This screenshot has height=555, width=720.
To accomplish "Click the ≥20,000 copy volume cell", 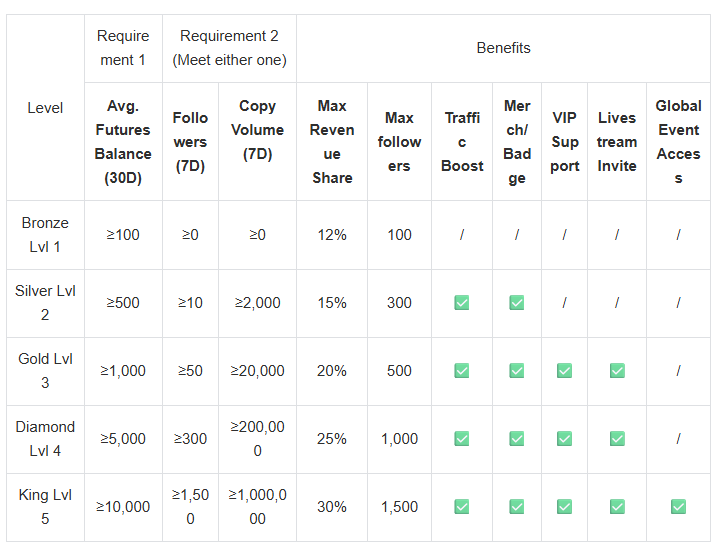I will coord(257,371).
